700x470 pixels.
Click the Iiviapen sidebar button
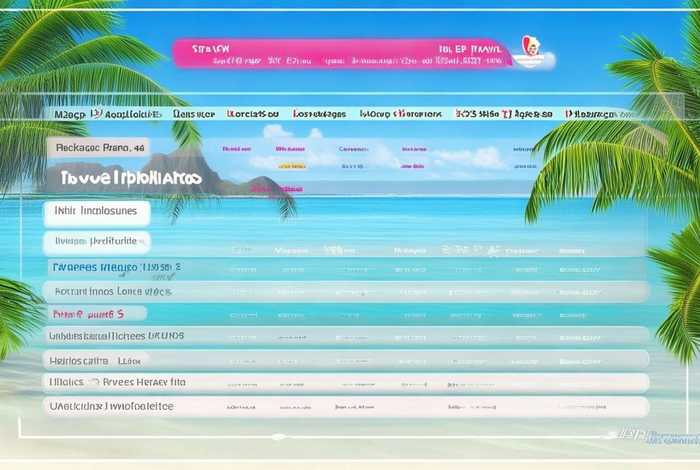tap(97, 241)
